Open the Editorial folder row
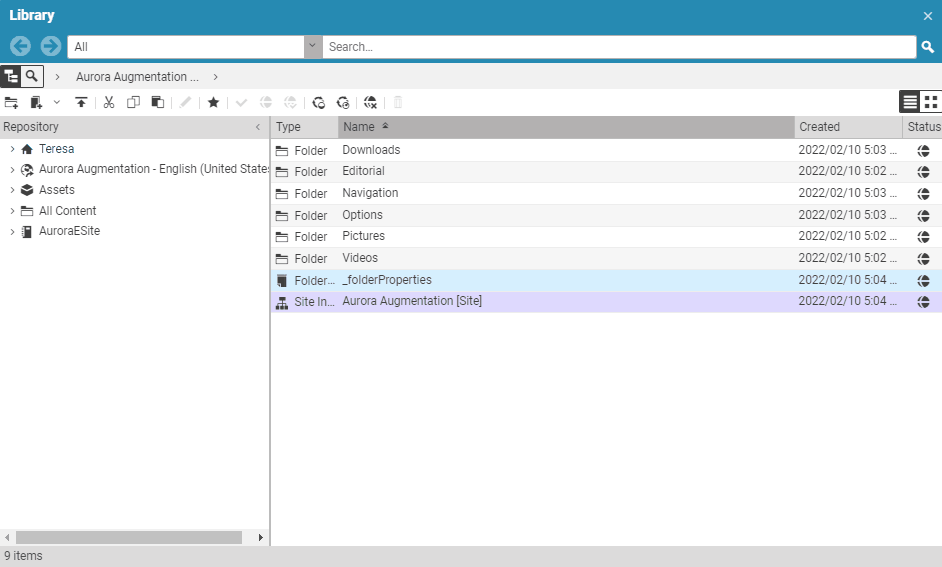The height and width of the screenshot is (567, 942). [x=363, y=171]
